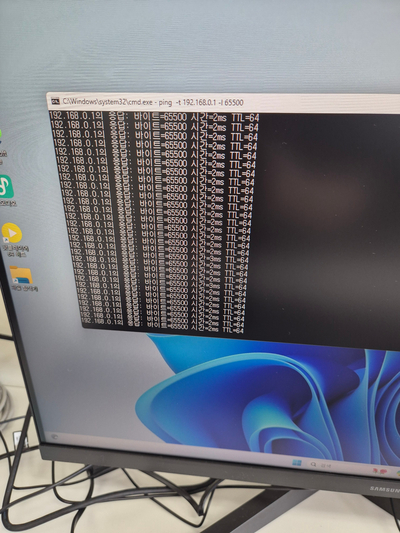
Task: Select the green music note desktop icon
Action: pyautogui.click(x=6, y=187)
